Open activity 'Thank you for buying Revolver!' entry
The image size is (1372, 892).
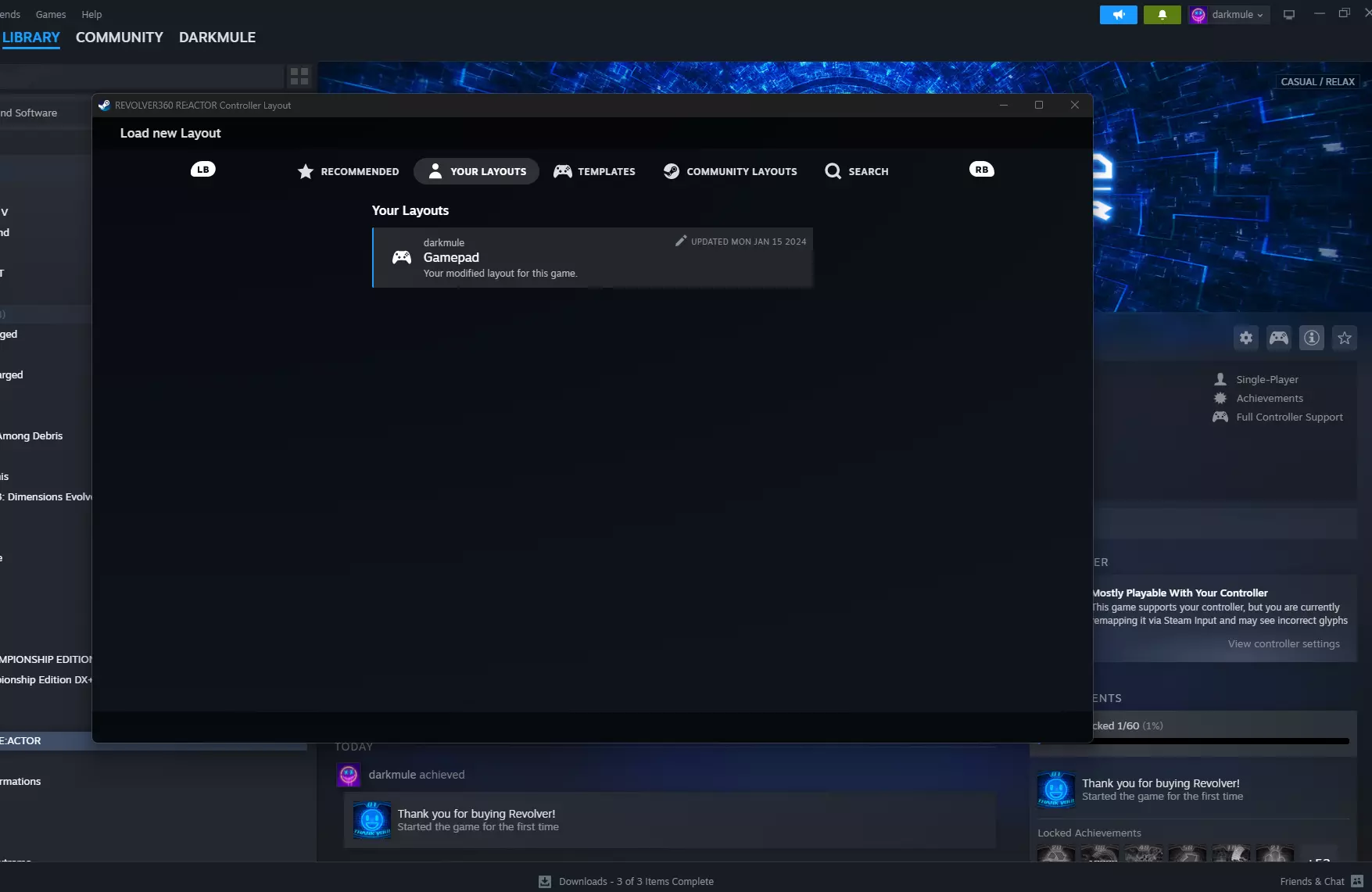tap(477, 814)
